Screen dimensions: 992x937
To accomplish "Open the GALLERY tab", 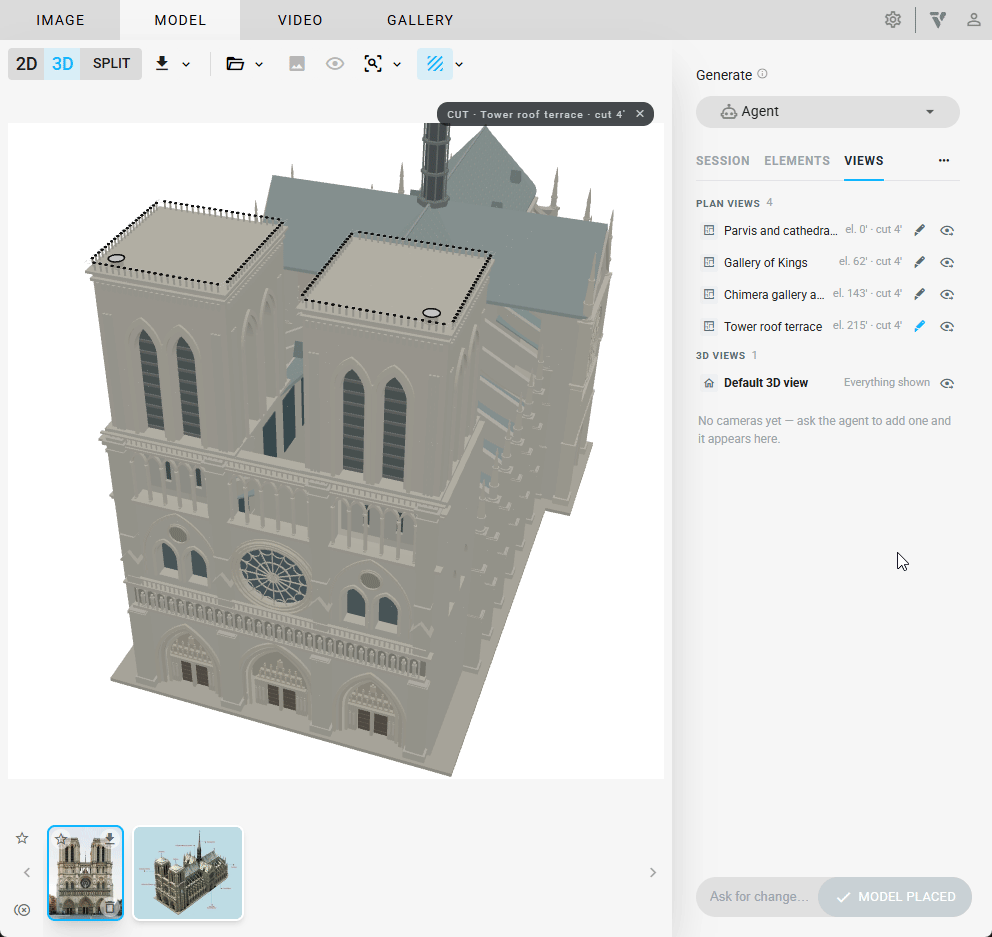I will [x=420, y=20].
